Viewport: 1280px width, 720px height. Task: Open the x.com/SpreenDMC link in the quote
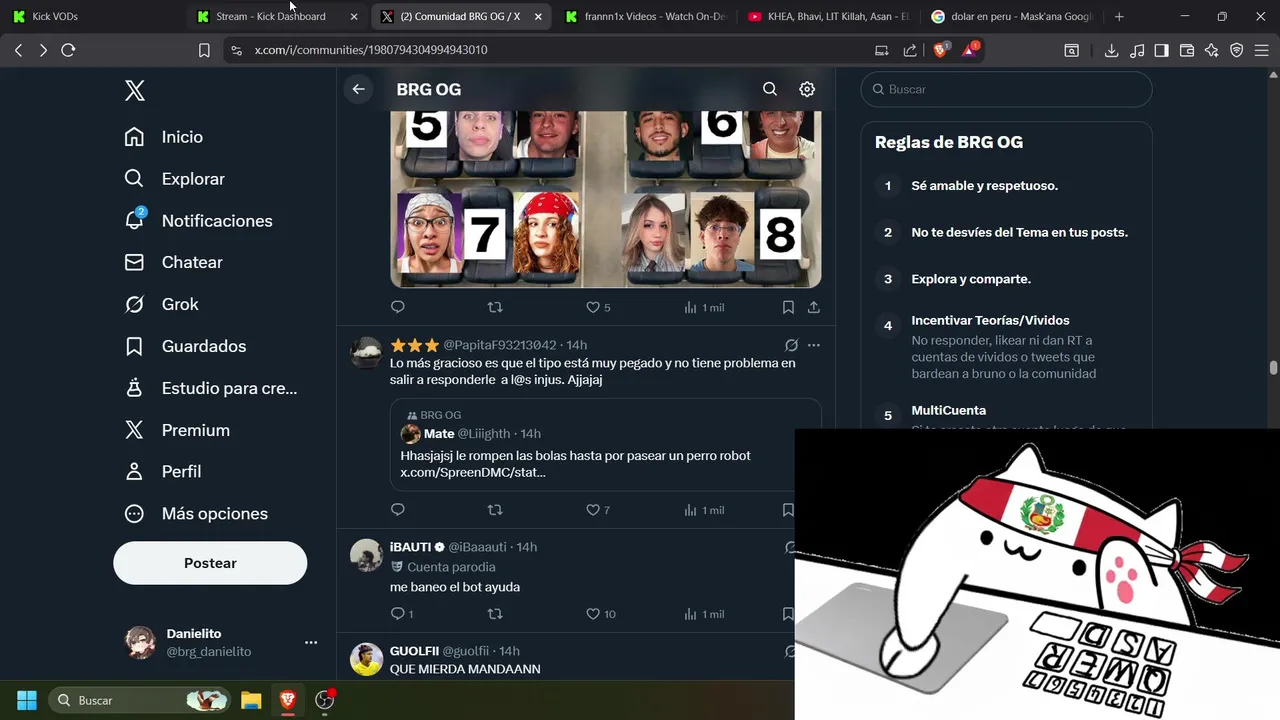(x=473, y=472)
